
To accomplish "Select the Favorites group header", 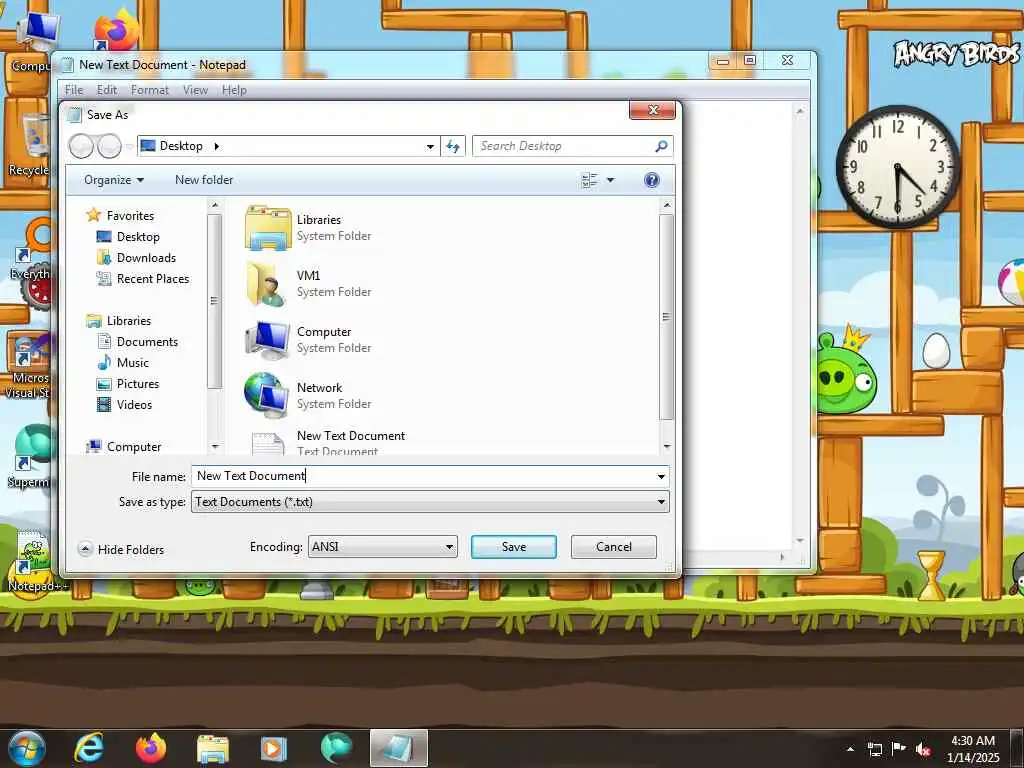I will [129, 216].
